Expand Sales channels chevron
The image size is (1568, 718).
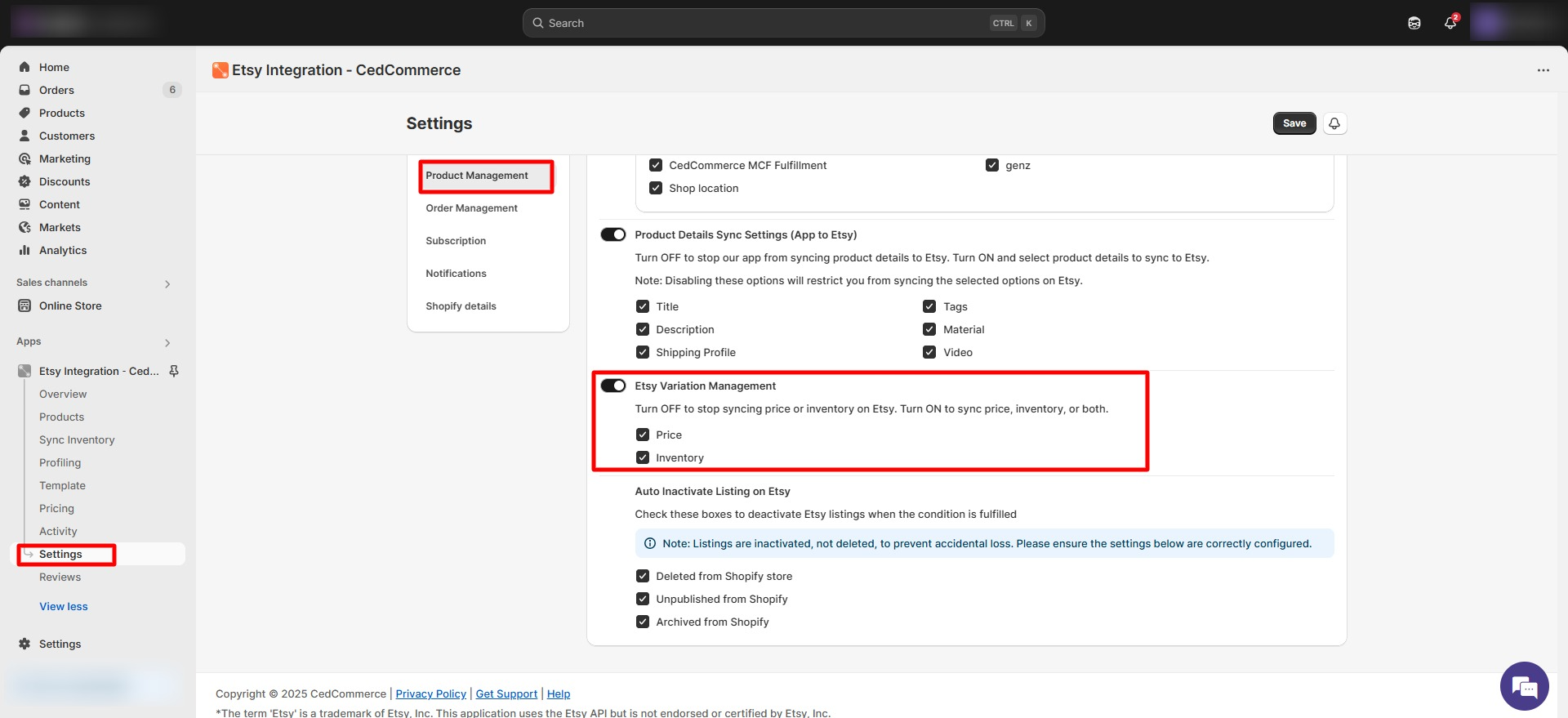point(167,284)
